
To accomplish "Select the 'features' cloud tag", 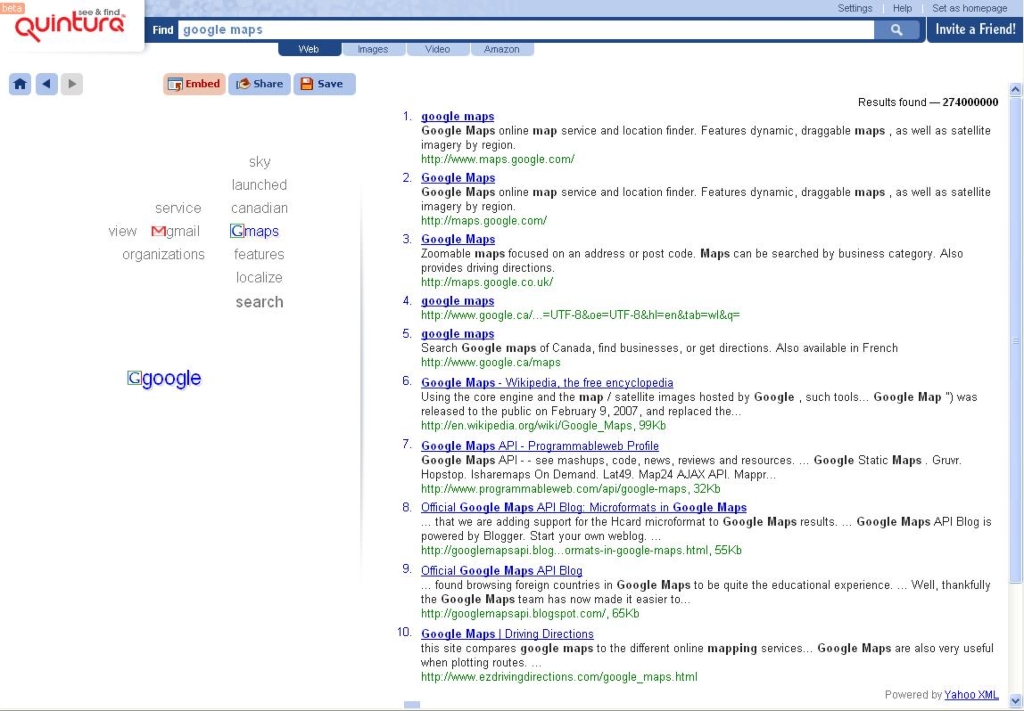I will (x=259, y=255).
